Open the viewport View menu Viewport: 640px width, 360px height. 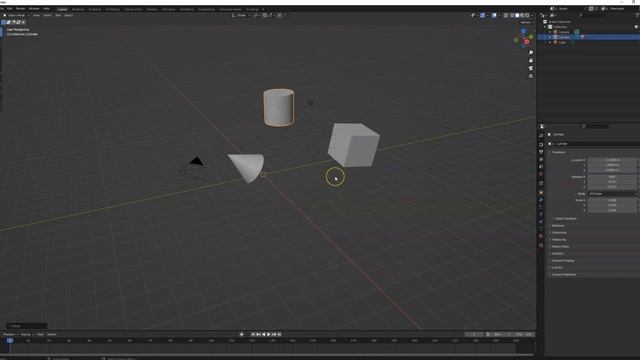(x=36, y=15)
